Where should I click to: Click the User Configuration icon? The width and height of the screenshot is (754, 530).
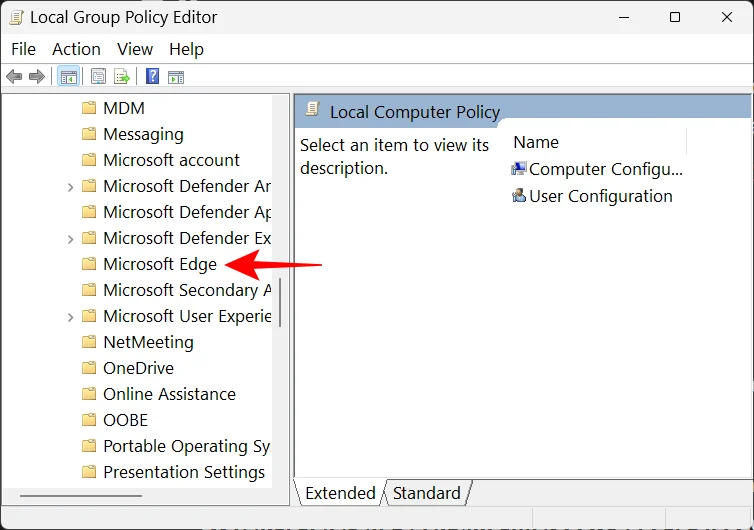(x=519, y=195)
